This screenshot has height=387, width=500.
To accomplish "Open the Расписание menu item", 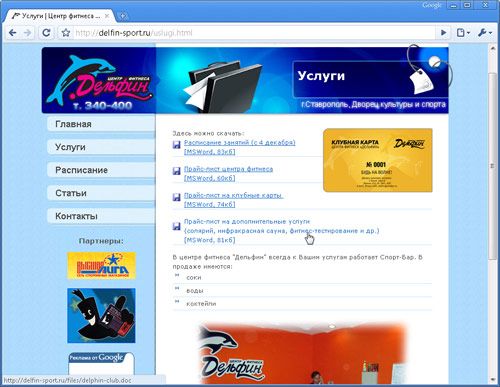I will [101, 170].
